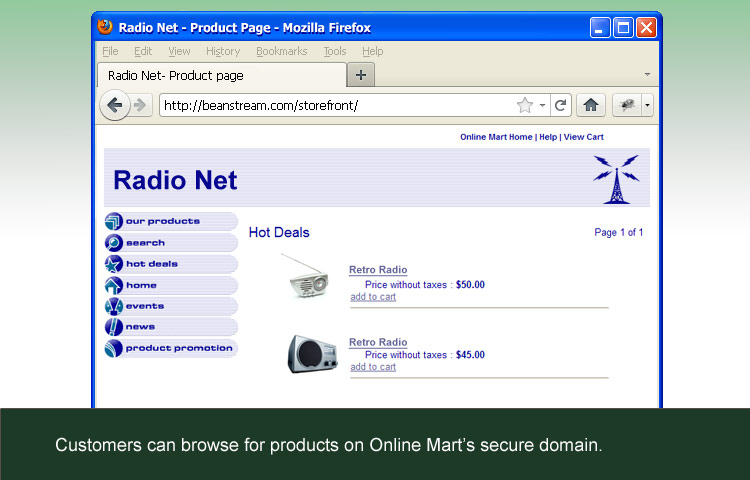
Task: Click the events label in sidebar
Action: (x=145, y=306)
